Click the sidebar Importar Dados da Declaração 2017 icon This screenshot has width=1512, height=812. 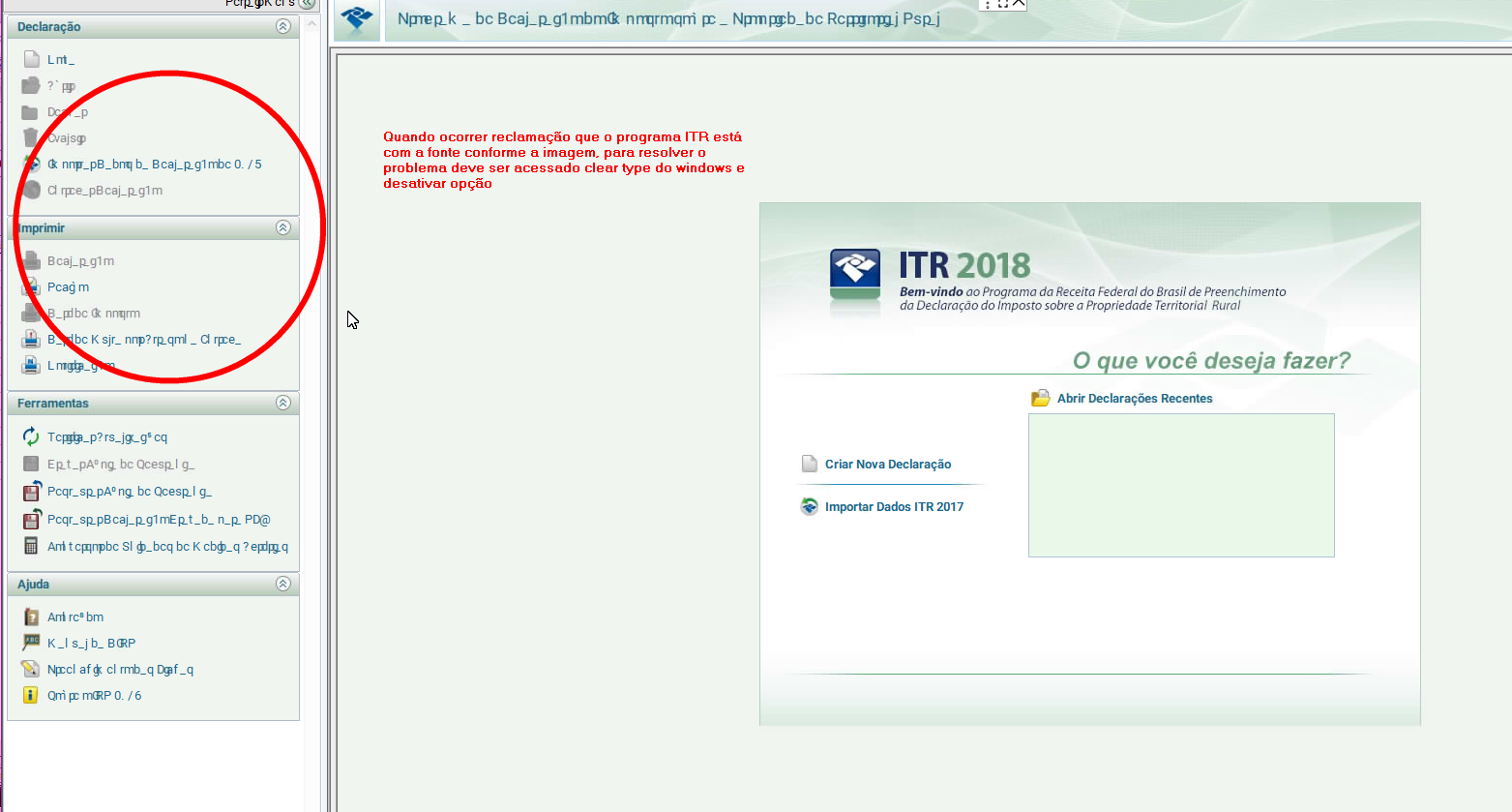[x=31, y=164]
